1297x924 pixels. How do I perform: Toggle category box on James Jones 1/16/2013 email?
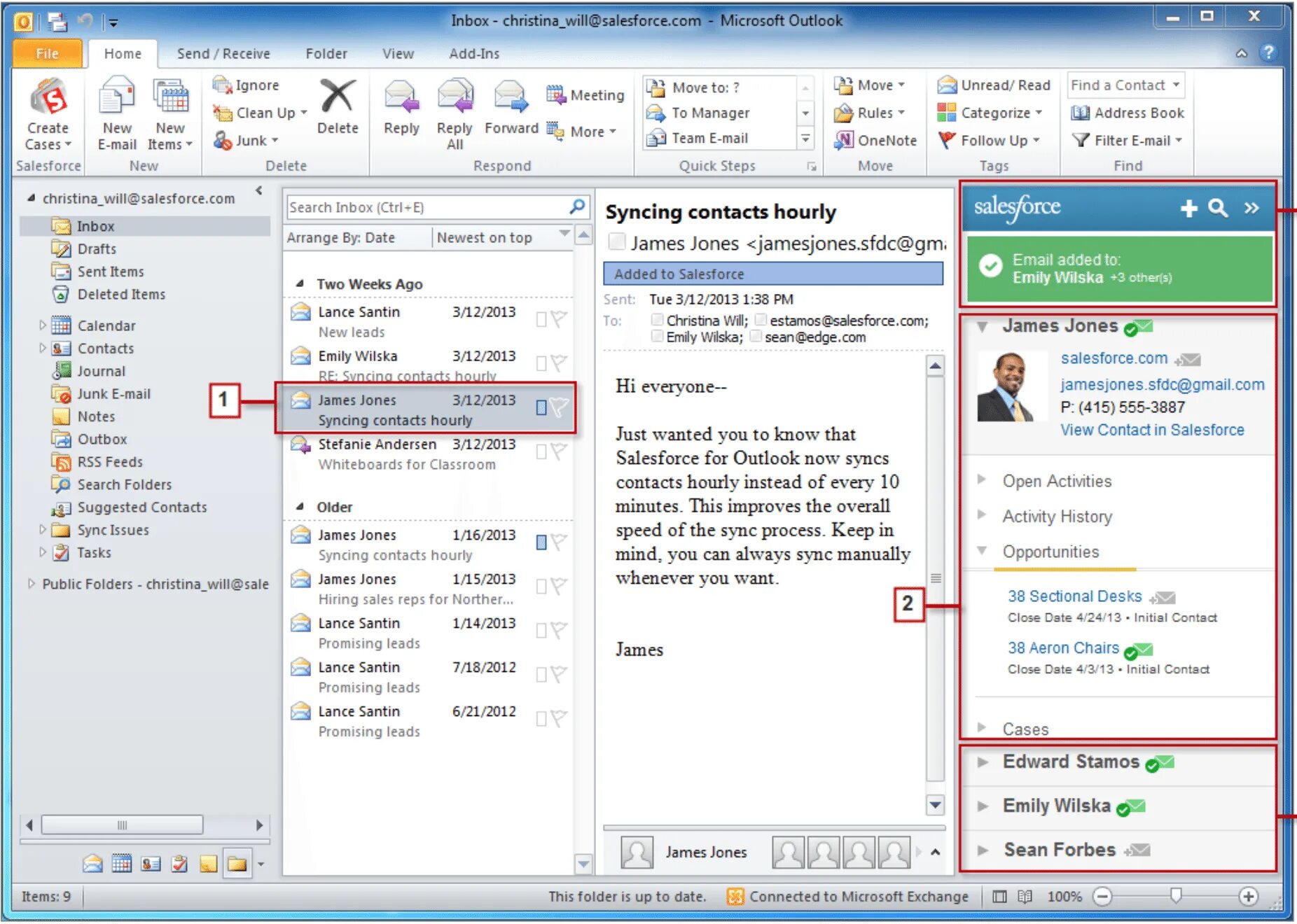(541, 542)
